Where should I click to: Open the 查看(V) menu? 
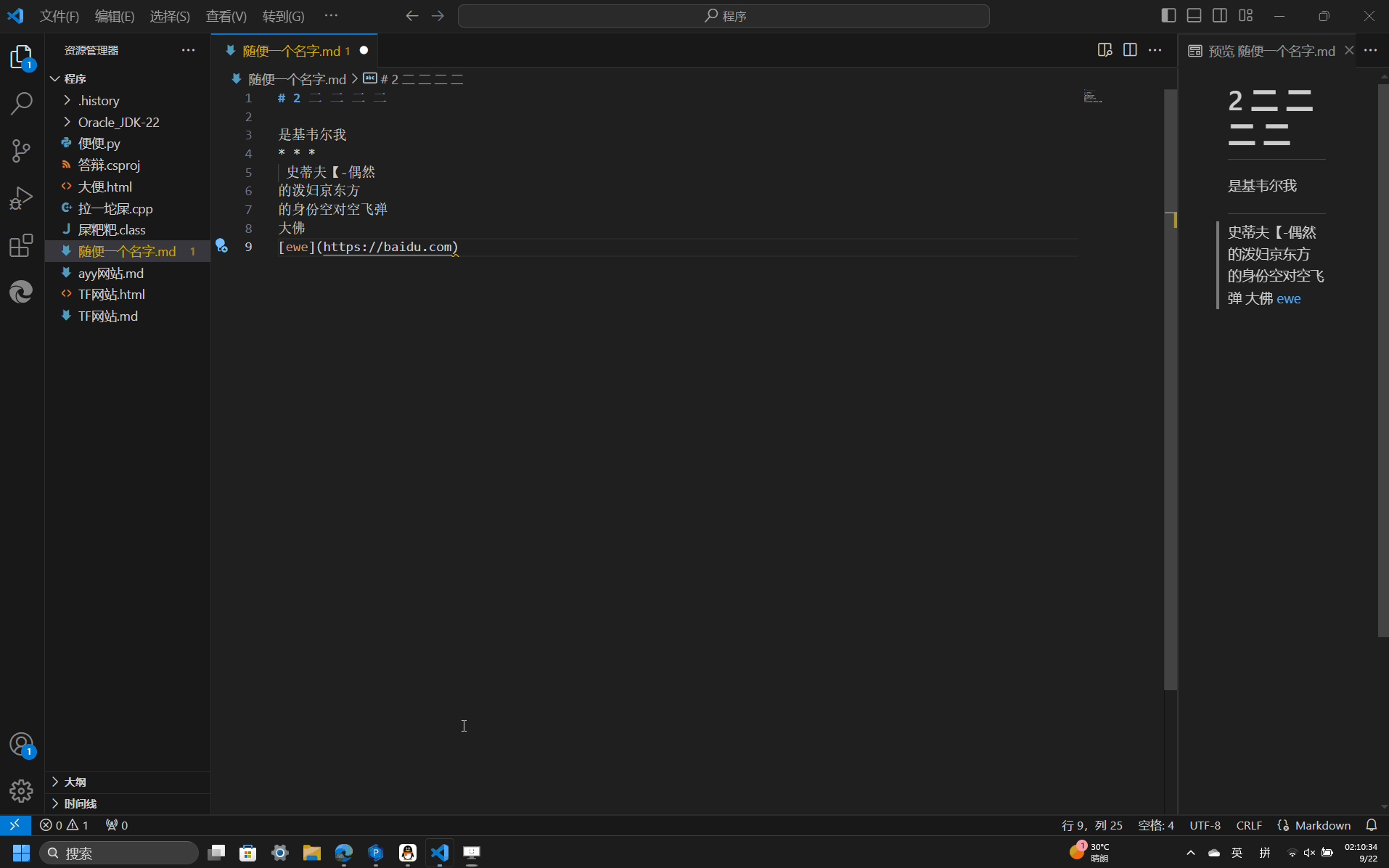pos(226,16)
